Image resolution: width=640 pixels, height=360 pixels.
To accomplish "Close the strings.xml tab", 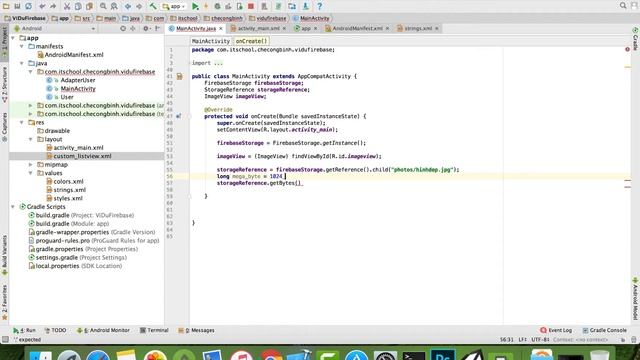I will 437,29.
